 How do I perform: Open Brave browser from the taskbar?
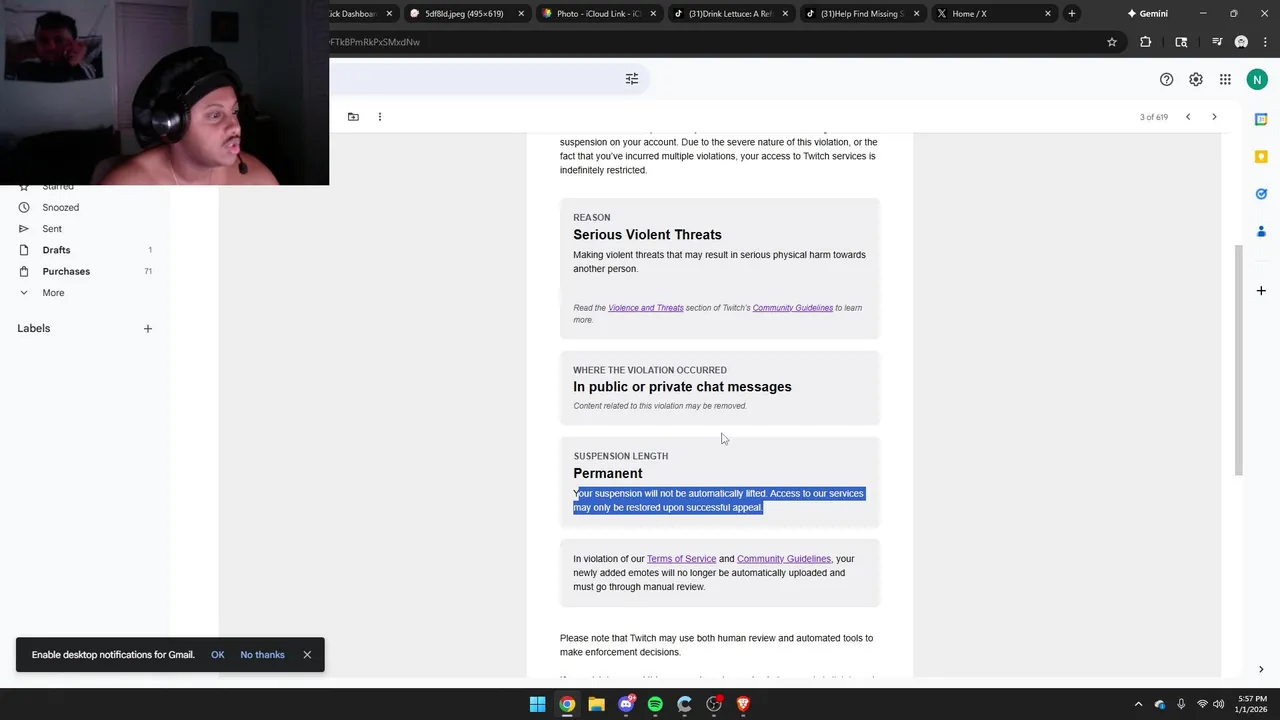click(743, 704)
